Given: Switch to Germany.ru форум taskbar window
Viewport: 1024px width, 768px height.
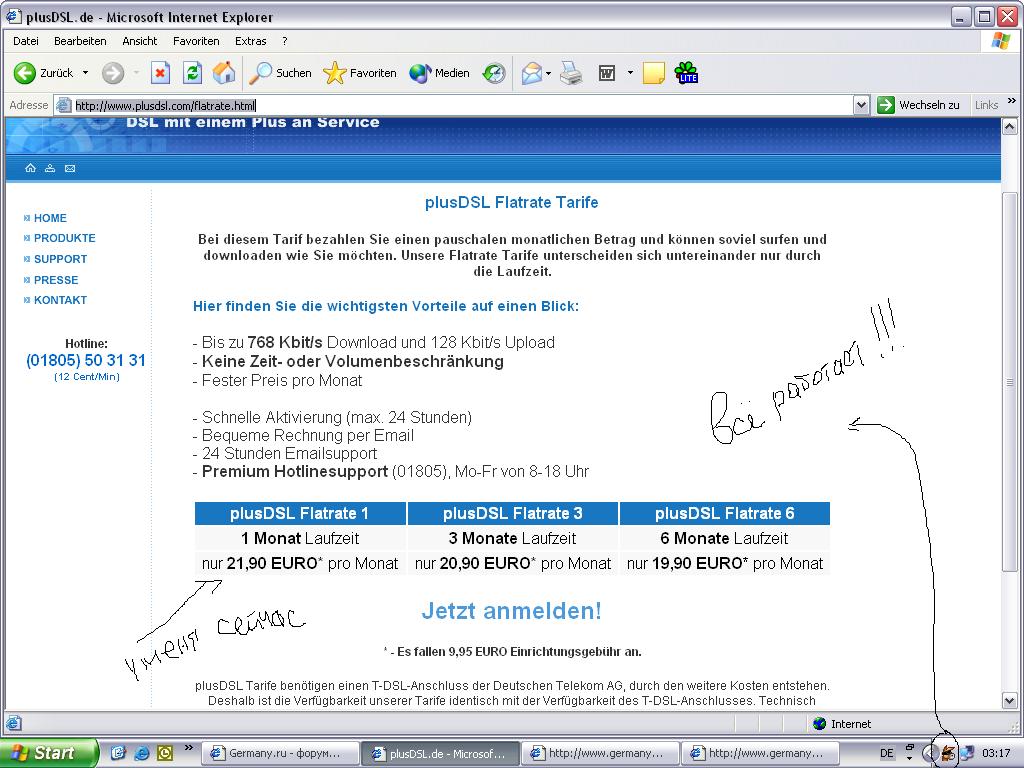Looking at the screenshot, I should coord(280,753).
